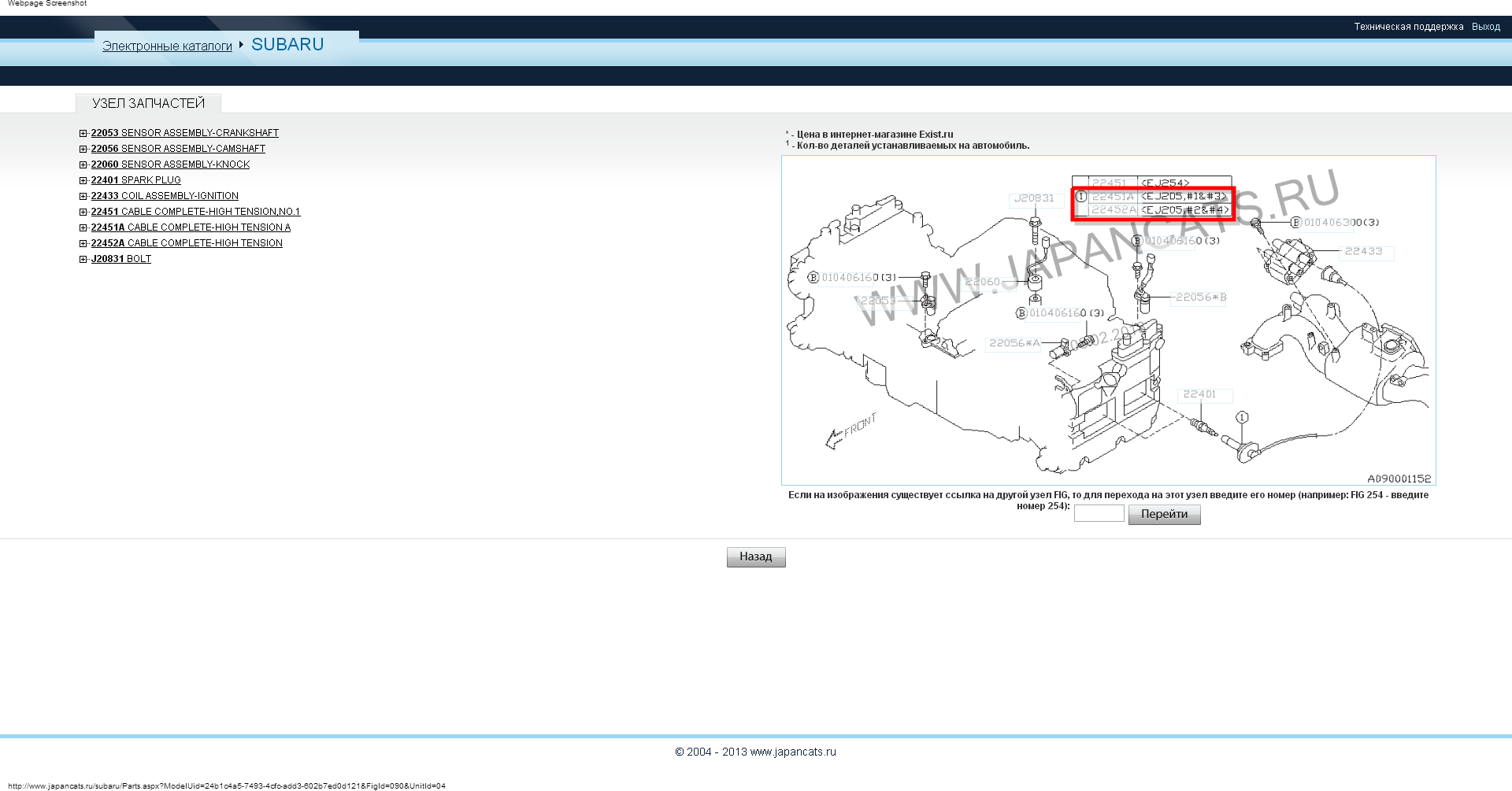Go to Электронные каталоги breadcrumb link
1512x791 pixels.
point(167,46)
